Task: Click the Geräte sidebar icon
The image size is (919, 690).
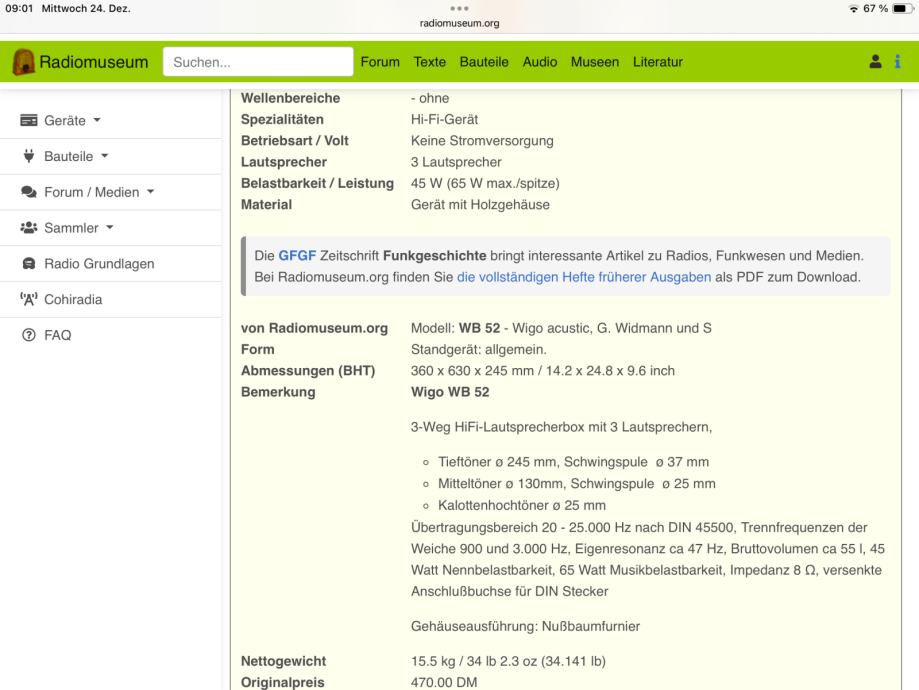Action: [29, 120]
